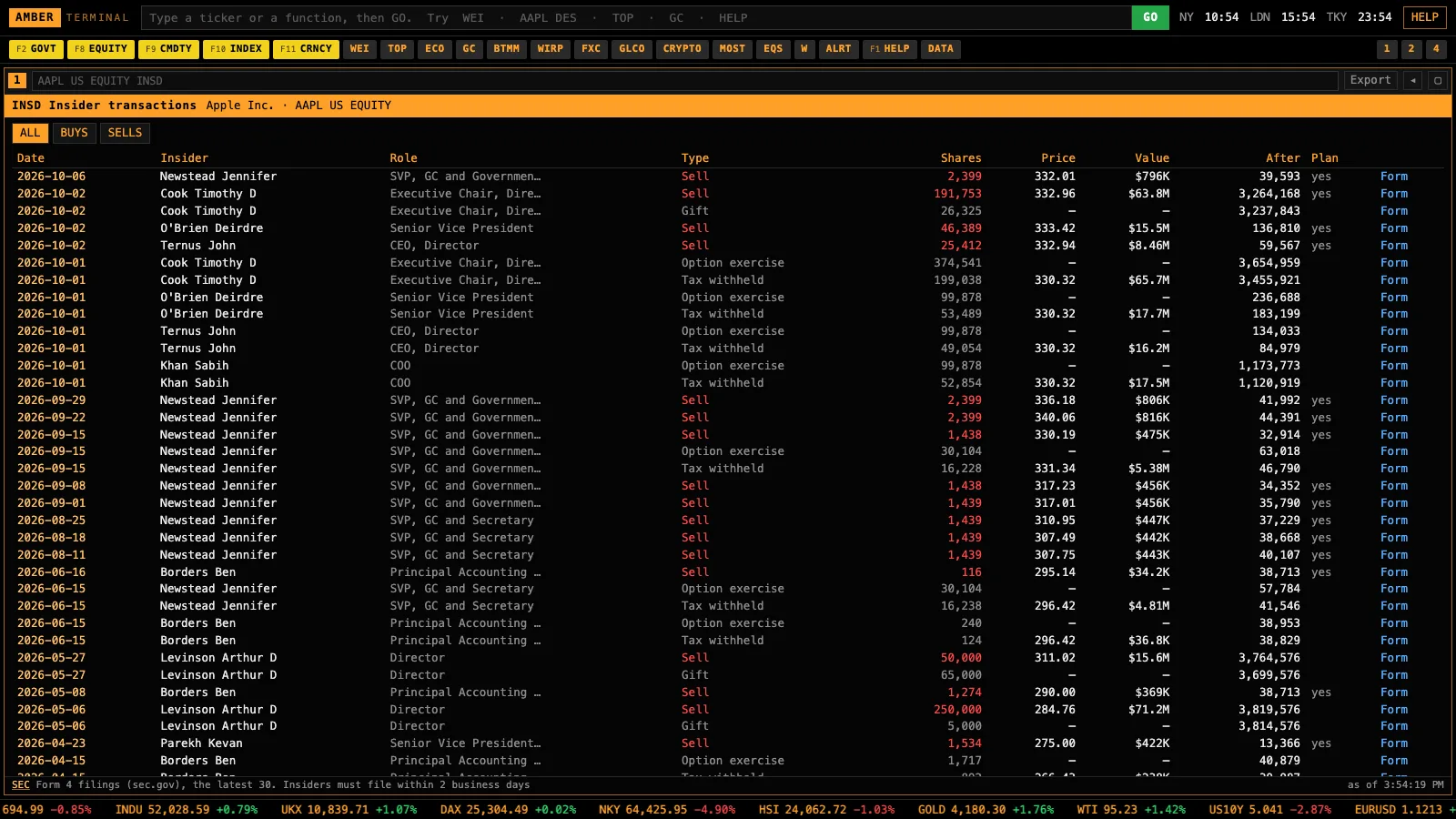This screenshot has height=819, width=1456.
Task: Export the insider transactions table
Action: coord(1370,80)
